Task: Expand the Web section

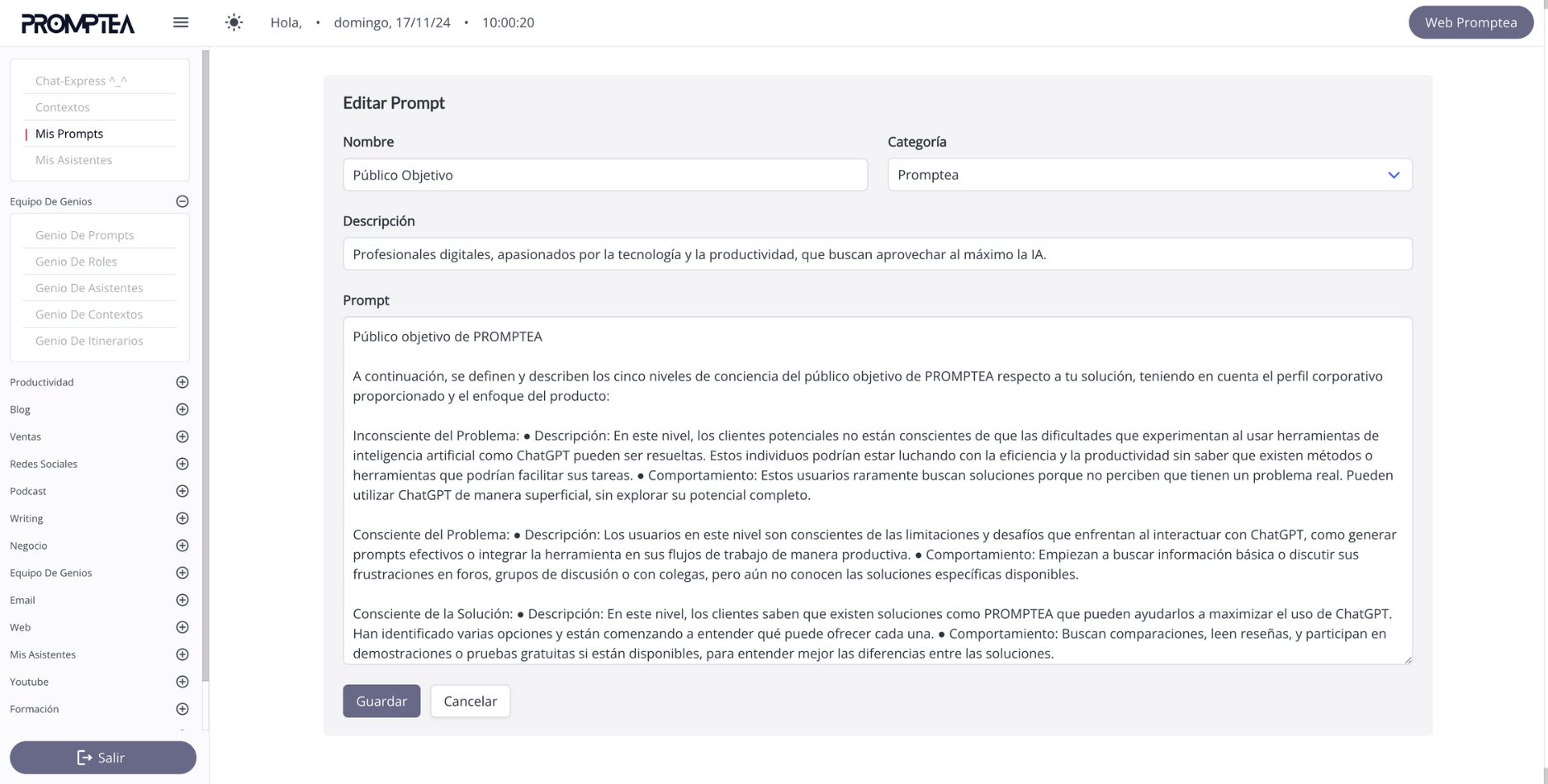Action: pos(182,627)
